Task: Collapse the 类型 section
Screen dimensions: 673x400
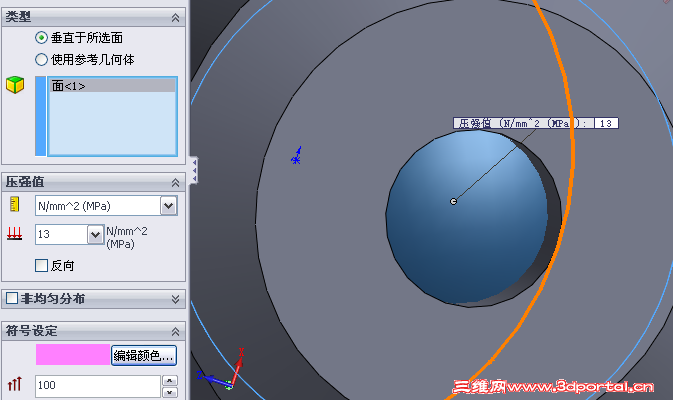Action: [176, 18]
